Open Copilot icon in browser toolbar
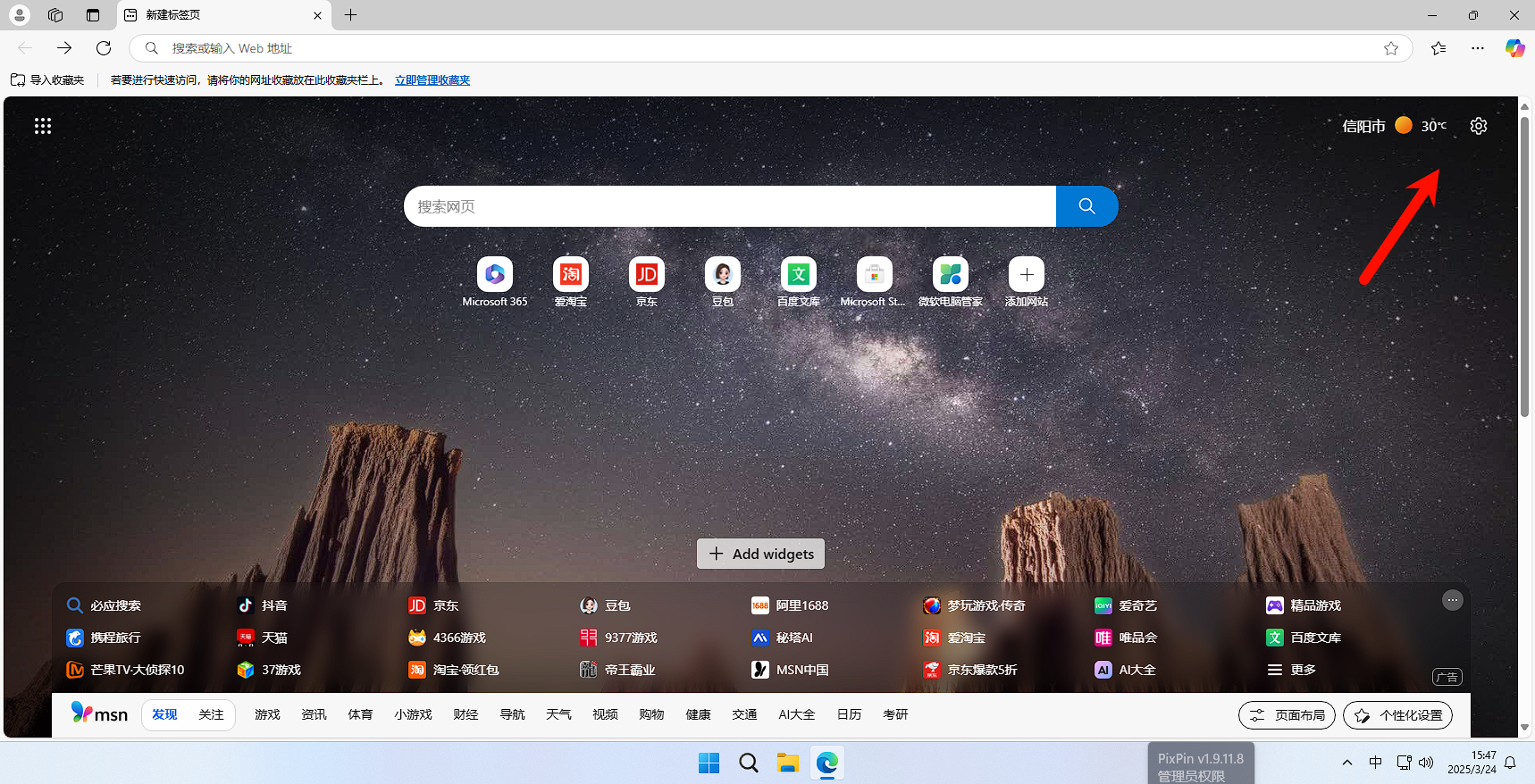Viewport: 1535px width, 784px height. (x=1514, y=48)
